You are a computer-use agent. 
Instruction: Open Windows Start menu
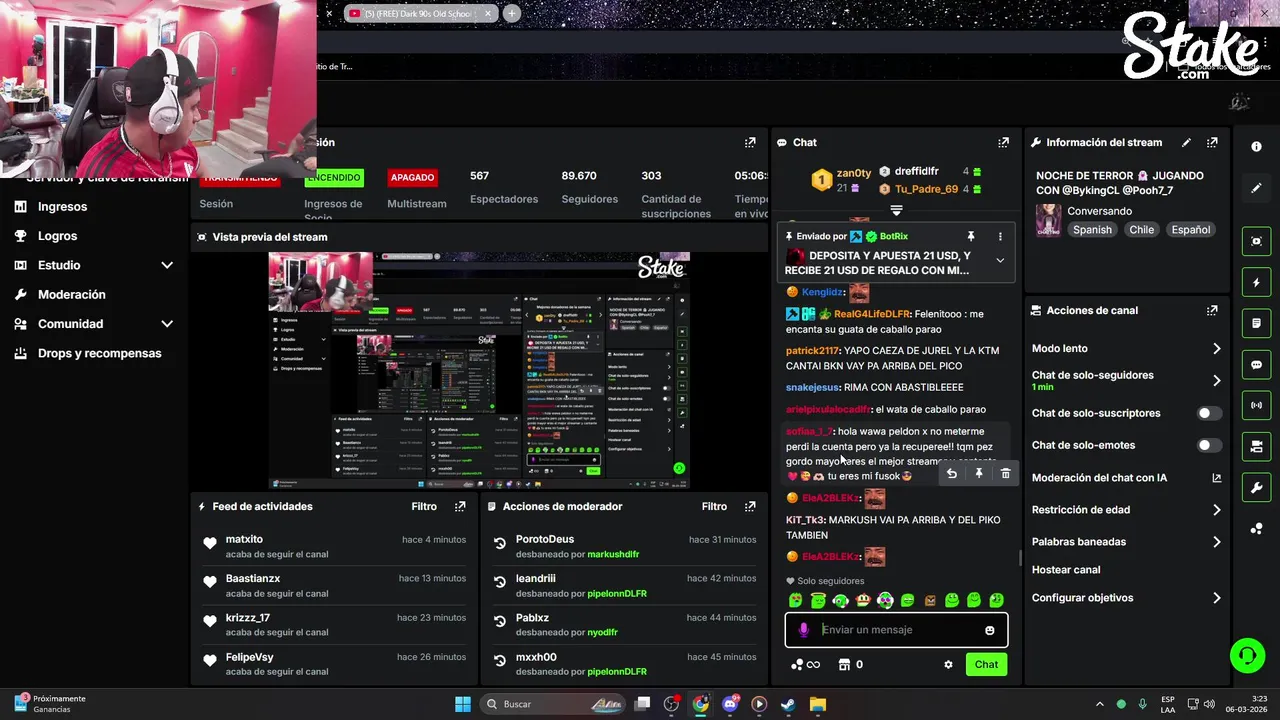463,704
